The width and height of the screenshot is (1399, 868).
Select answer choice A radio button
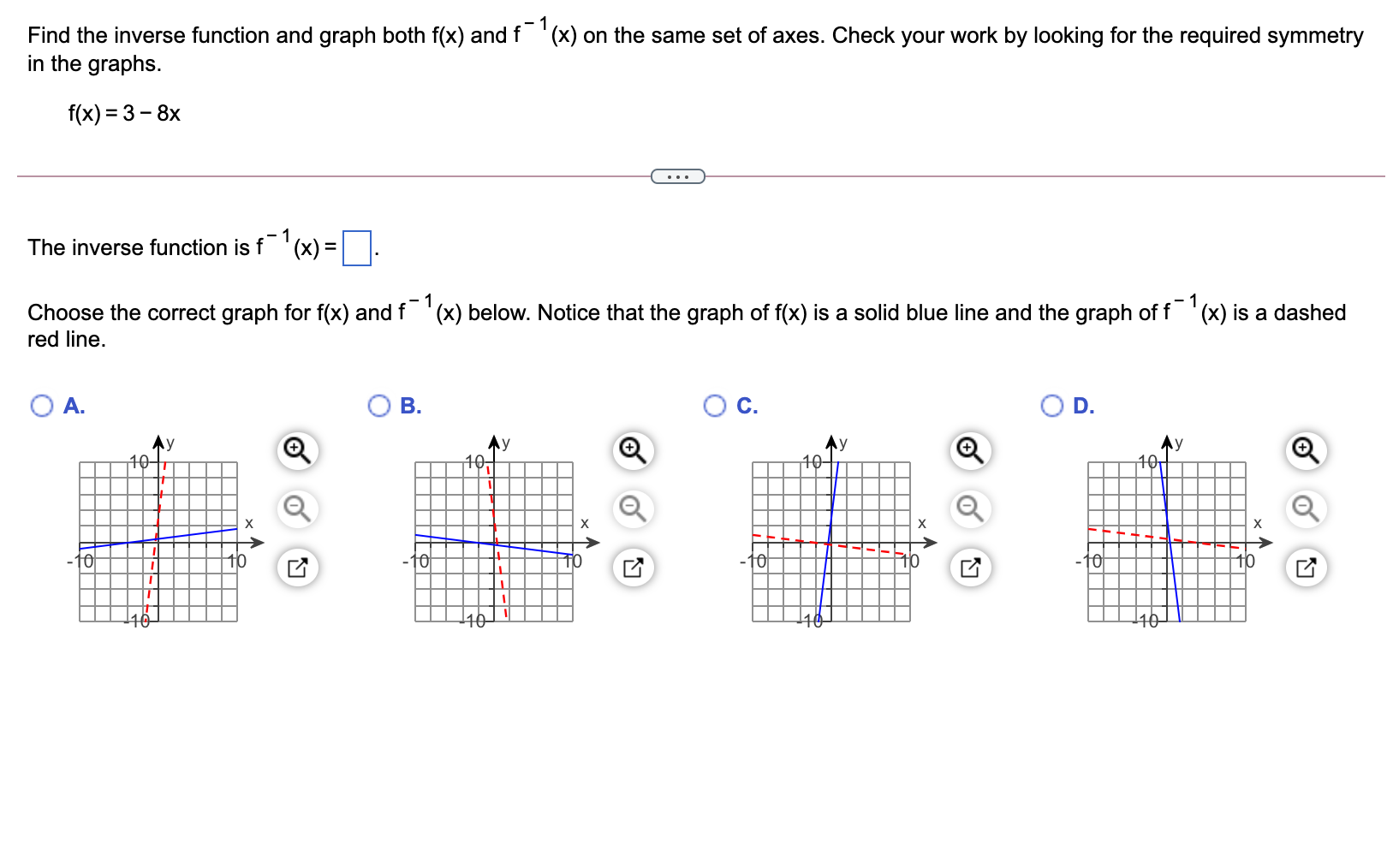(41, 405)
